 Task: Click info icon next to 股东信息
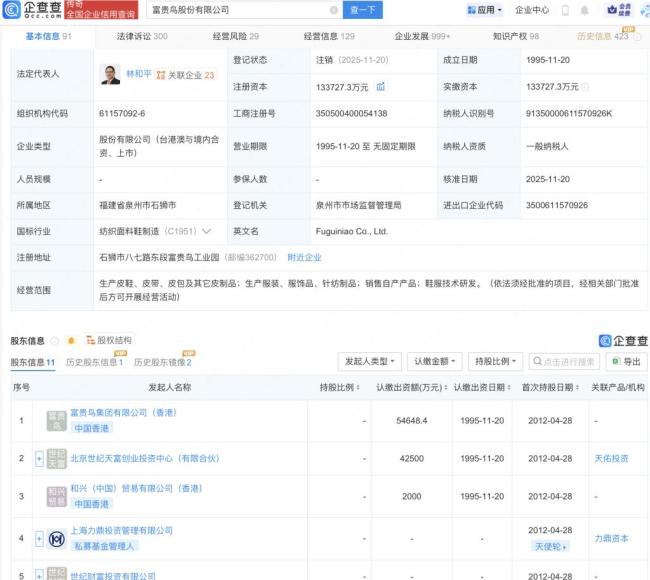tap(54, 341)
